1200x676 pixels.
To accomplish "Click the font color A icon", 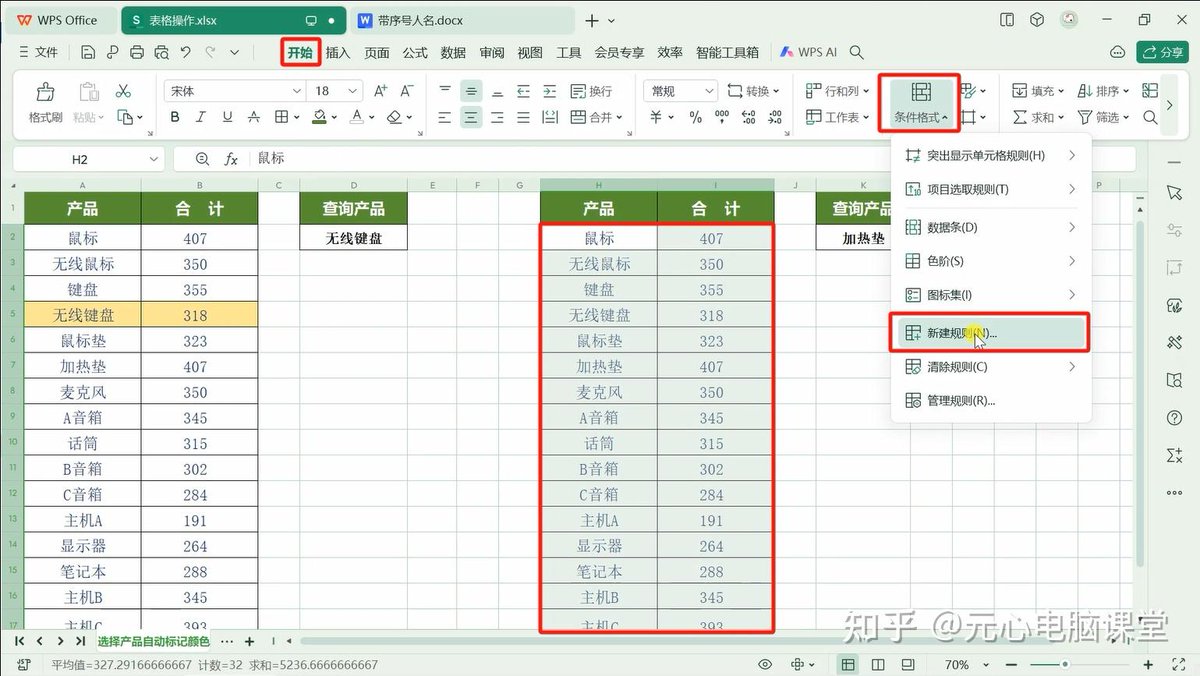I will pyautogui.click(x=358, y=117).
